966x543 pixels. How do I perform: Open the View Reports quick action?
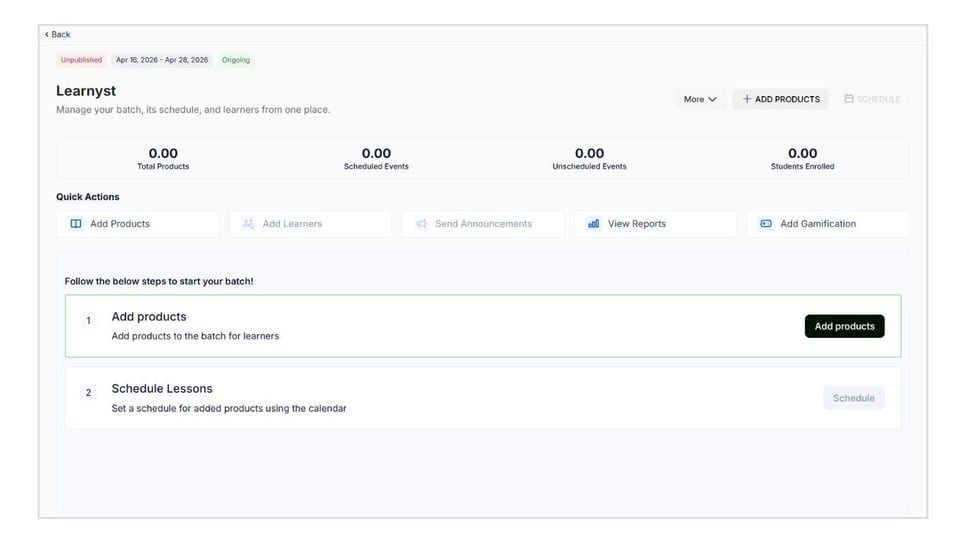click(655, 224)
